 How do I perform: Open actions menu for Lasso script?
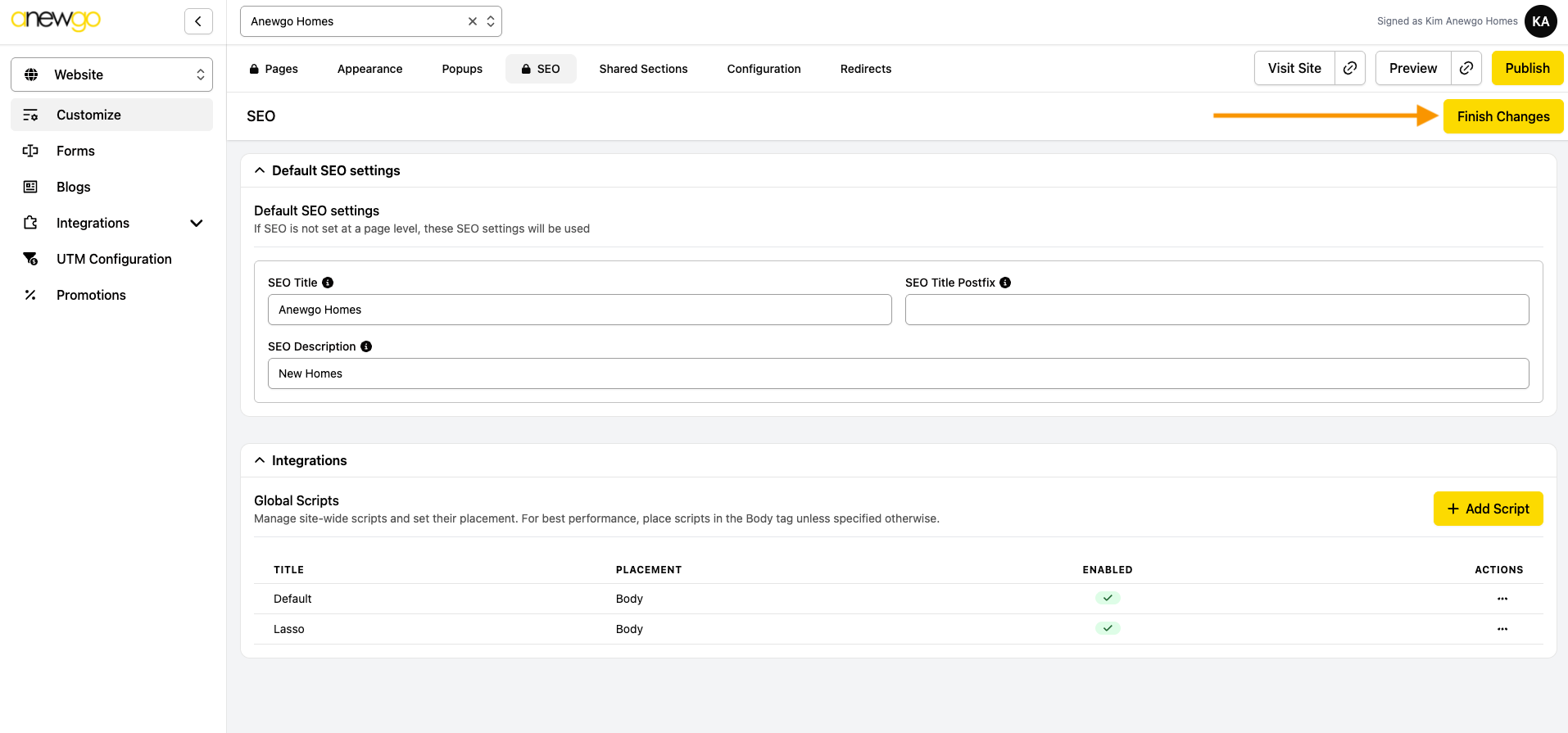(x=1502, y=629)
